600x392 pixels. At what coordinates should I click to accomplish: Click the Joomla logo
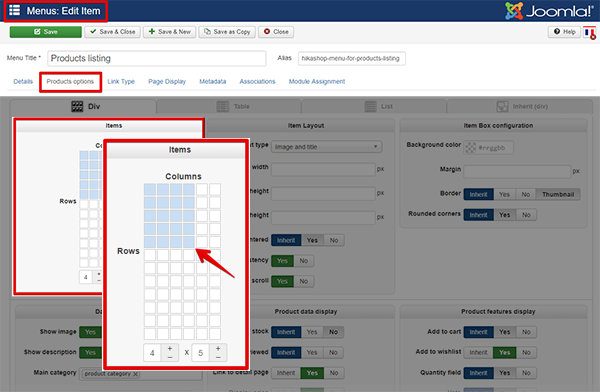(x=548, y=11)
